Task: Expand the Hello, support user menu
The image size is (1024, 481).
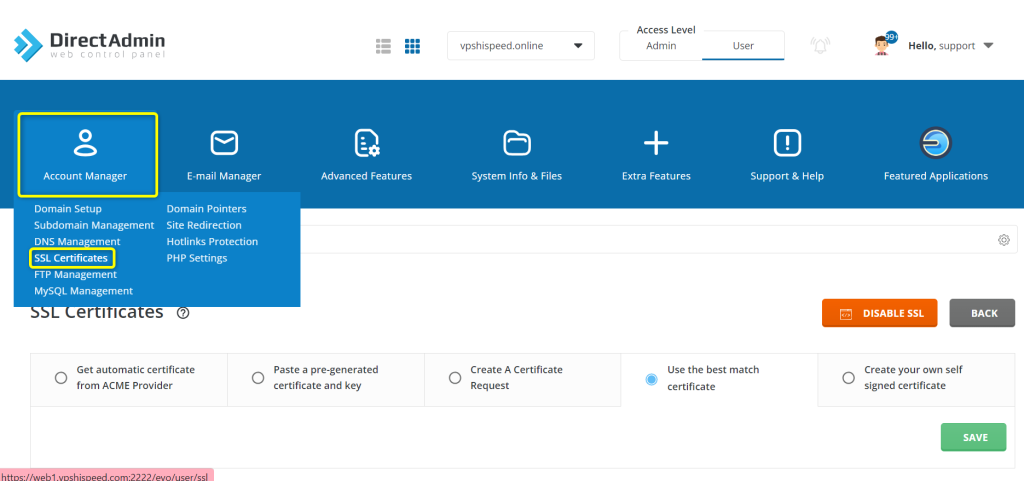Action: 951,46
